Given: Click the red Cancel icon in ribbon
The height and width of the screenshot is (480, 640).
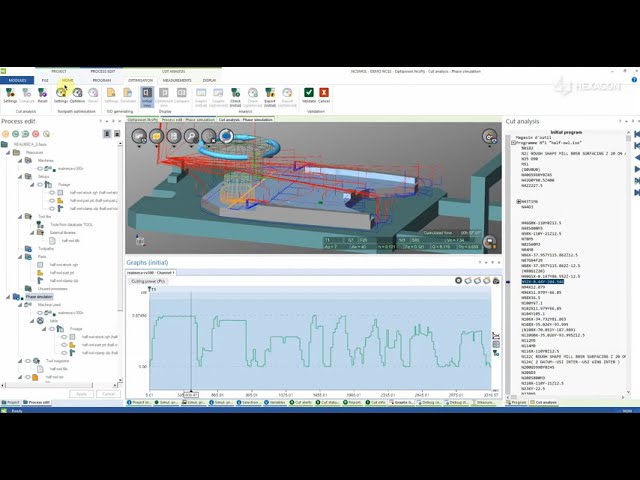Looking at the screenshot, I should click(324, 95).
